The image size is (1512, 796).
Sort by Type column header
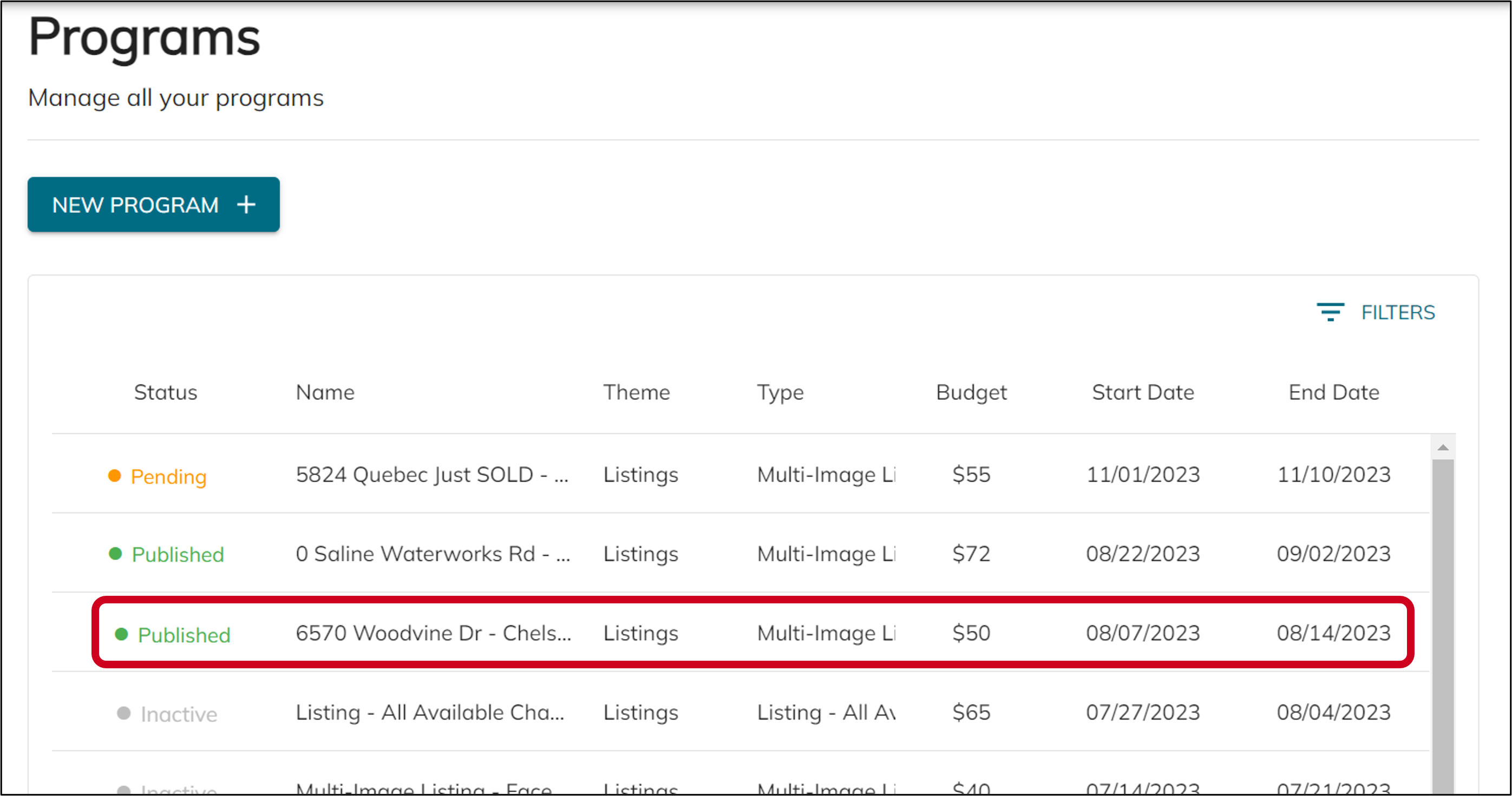tap(780, 392)
